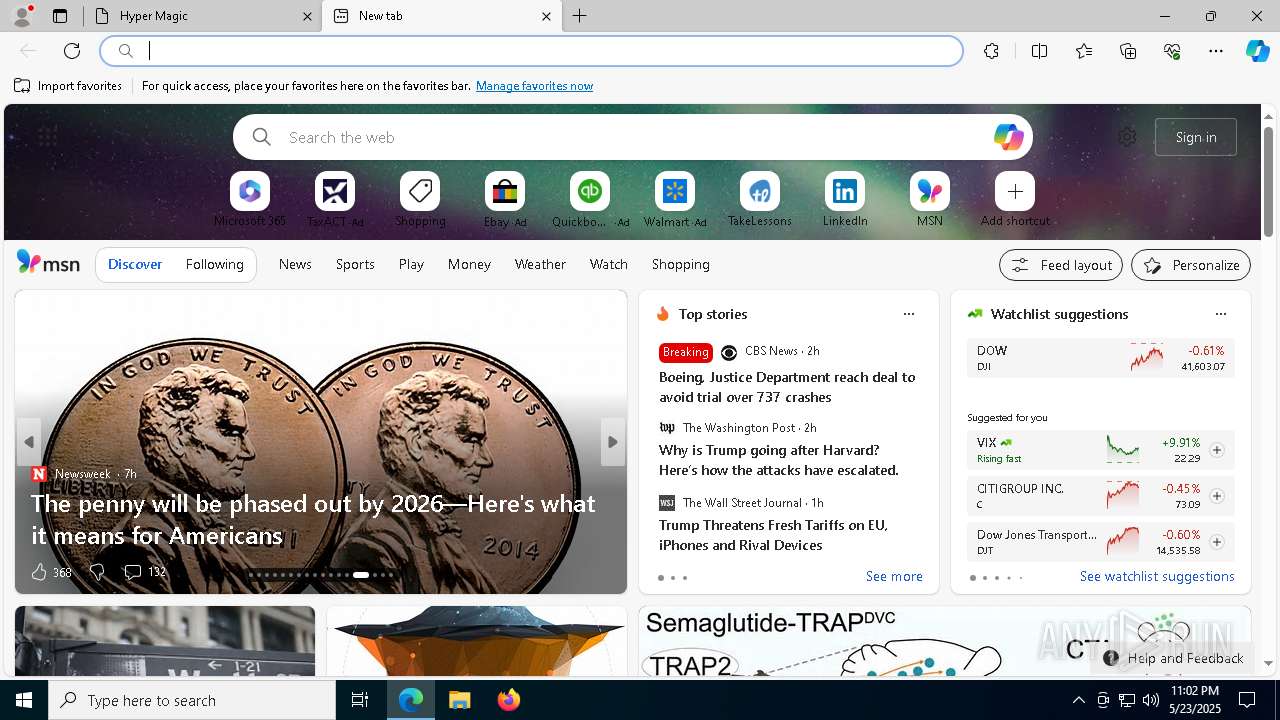The width and height of the screenshot is (1280, 720).
Task: Toggle split screen view icon
Action: click(1039, 51)
